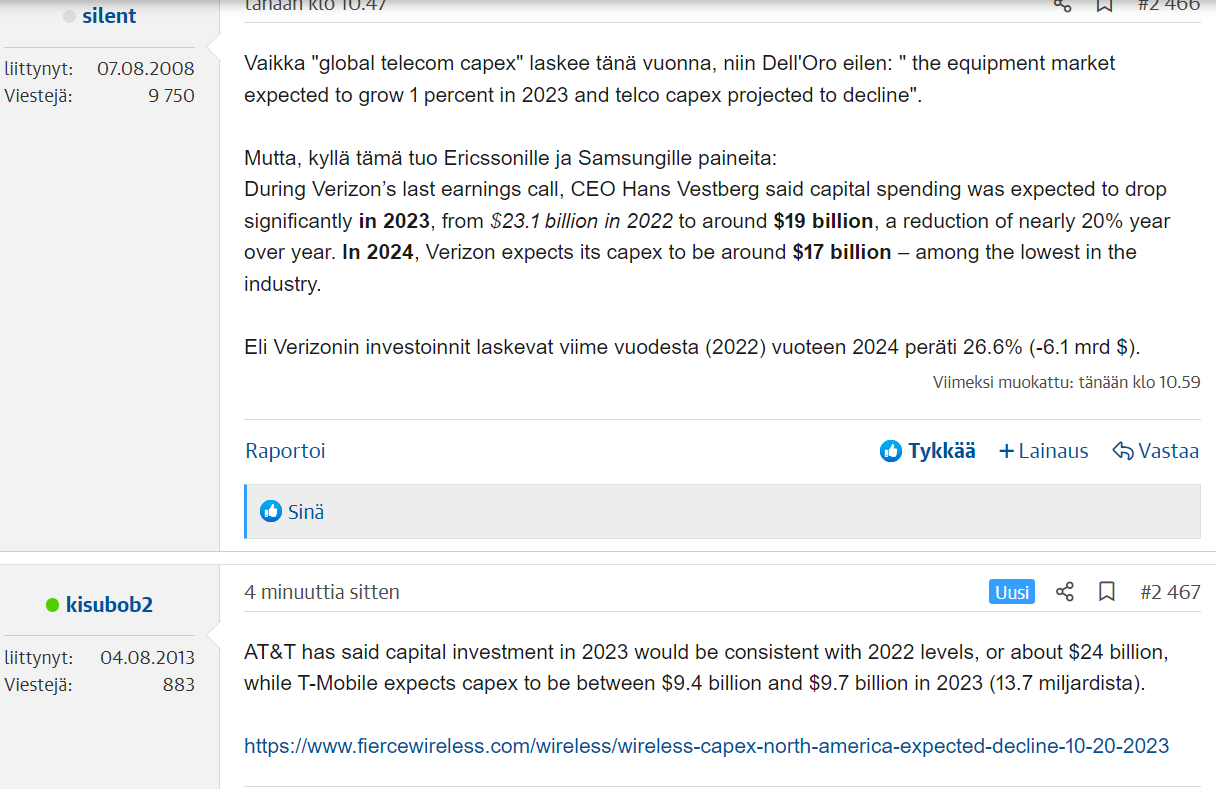This screenshot has height=789, width=1216.
Task: Report silent's post with Raportoi
Action: tap(285, 451)
